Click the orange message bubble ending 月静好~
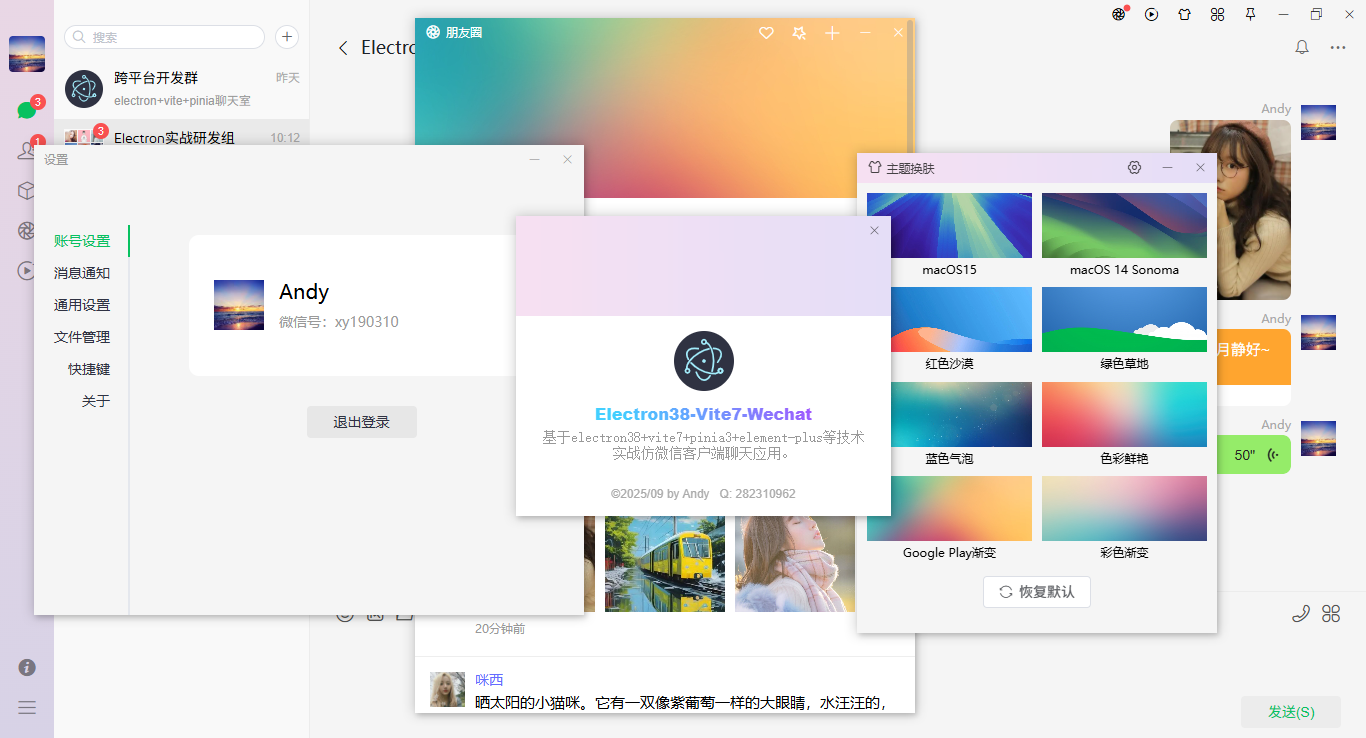1366x738 pixels. pos(1254,357)
